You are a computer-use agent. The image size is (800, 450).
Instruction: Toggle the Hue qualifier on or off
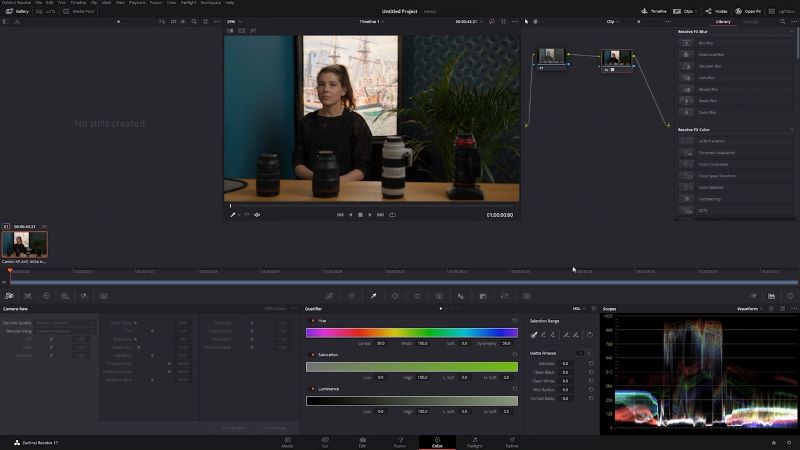click(x=313, y=320)
